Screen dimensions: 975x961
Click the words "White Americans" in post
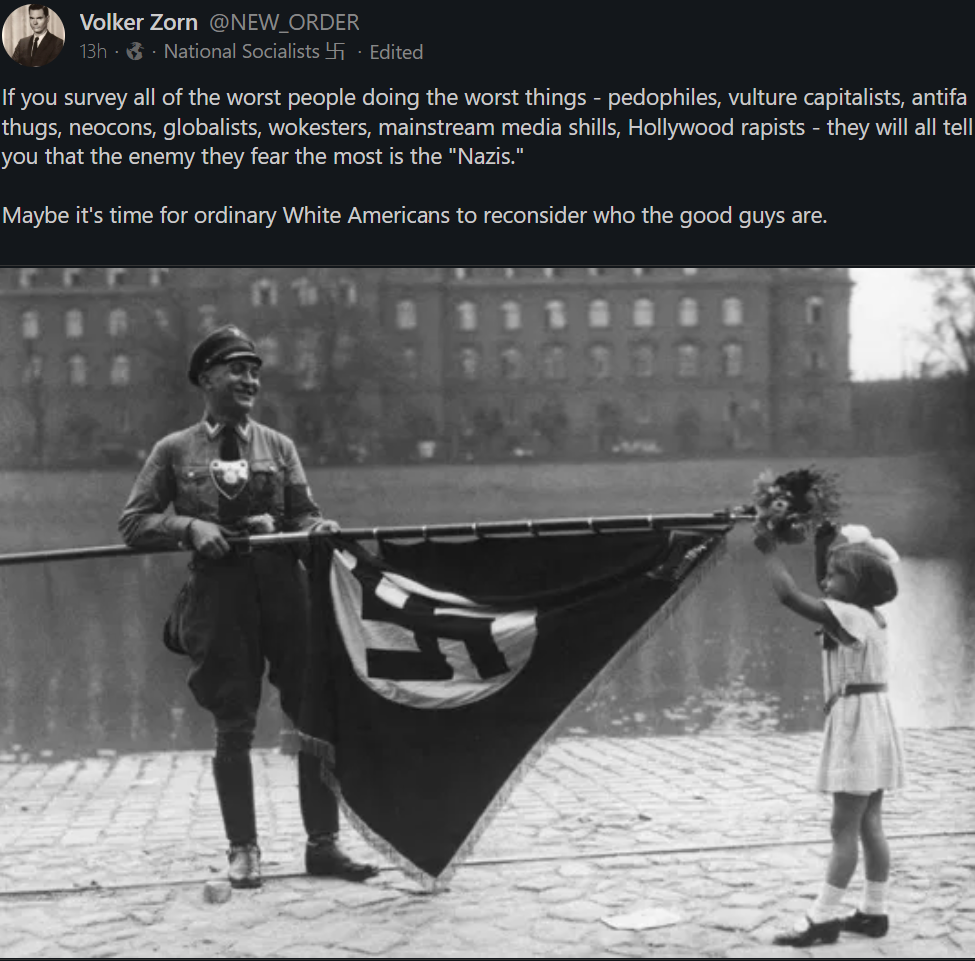(x=366, y=216)
